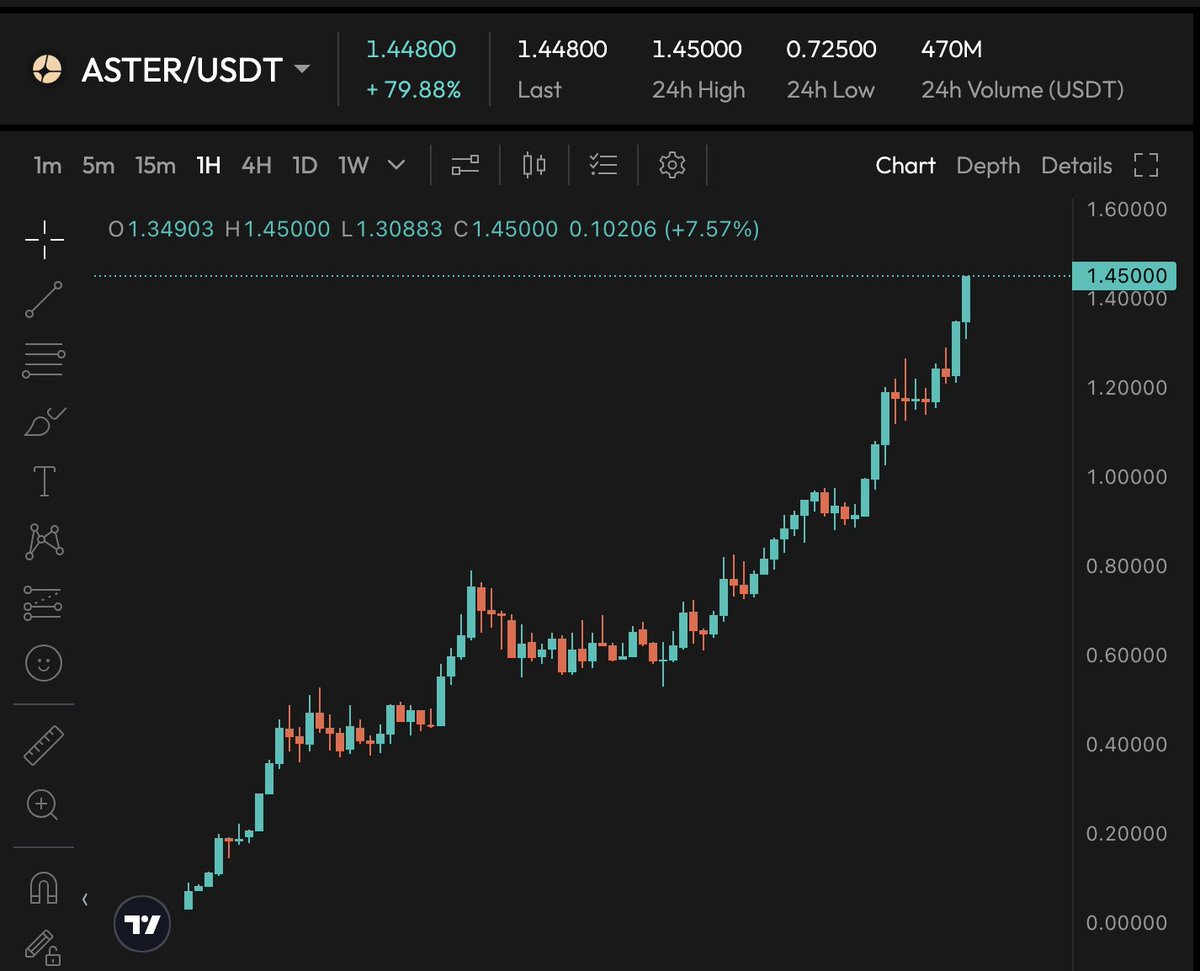Select the 15m timeframe
This screenshot has height=971, width=1200.
tap(155, 165)
